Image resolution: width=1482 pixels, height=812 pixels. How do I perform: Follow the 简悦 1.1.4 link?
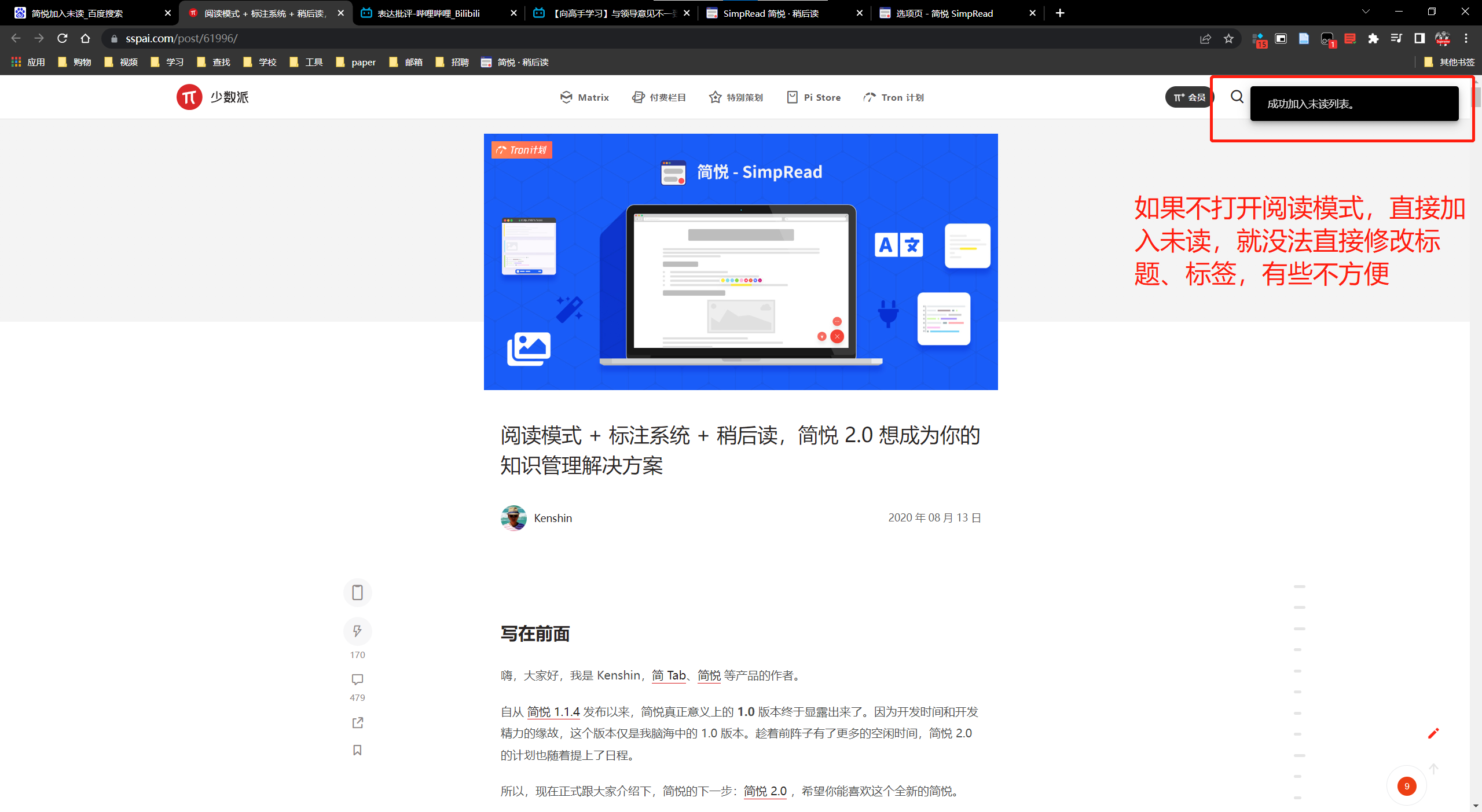point(553,712)
